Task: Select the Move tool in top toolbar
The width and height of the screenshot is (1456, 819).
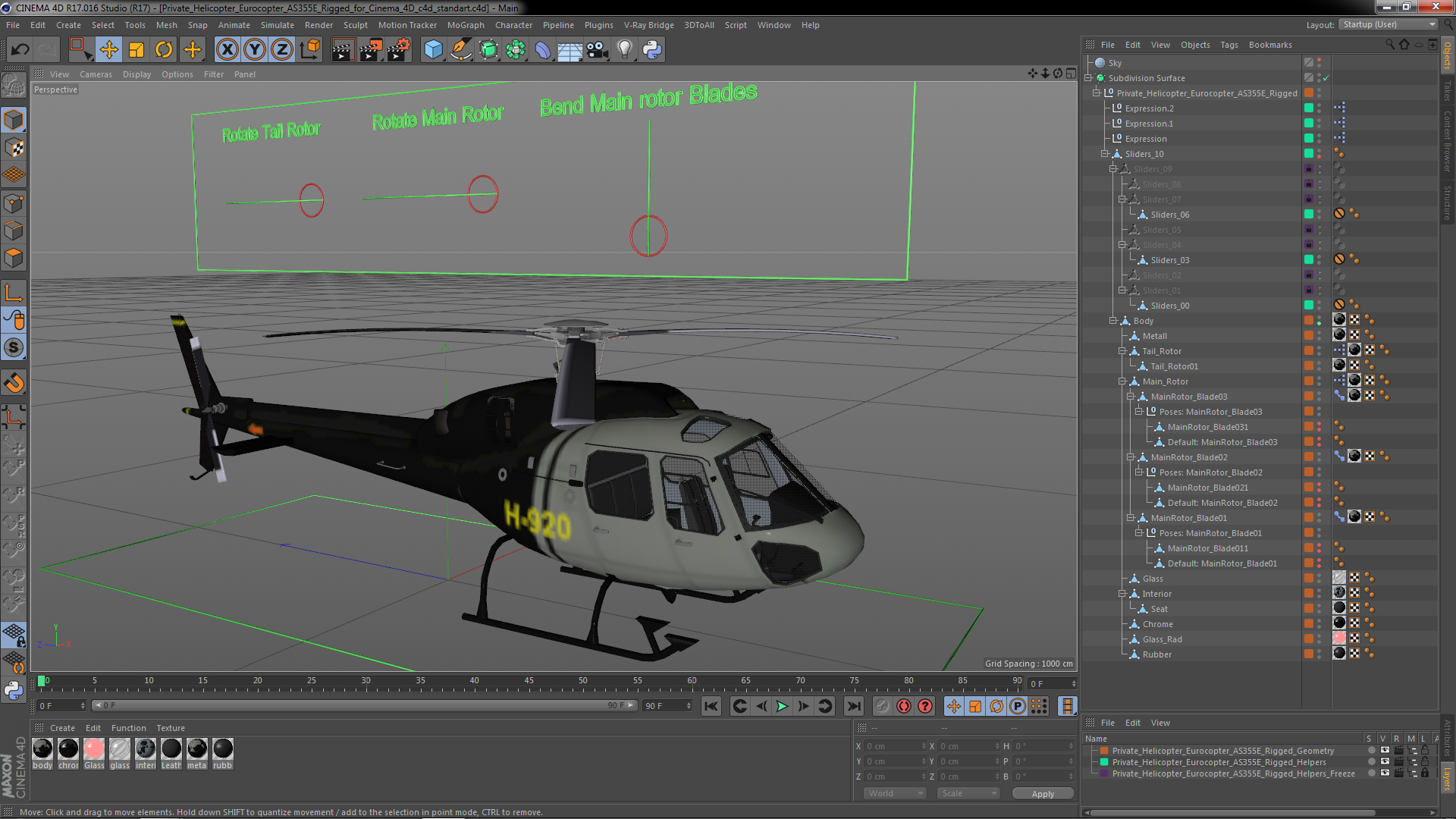Action: 109,50
